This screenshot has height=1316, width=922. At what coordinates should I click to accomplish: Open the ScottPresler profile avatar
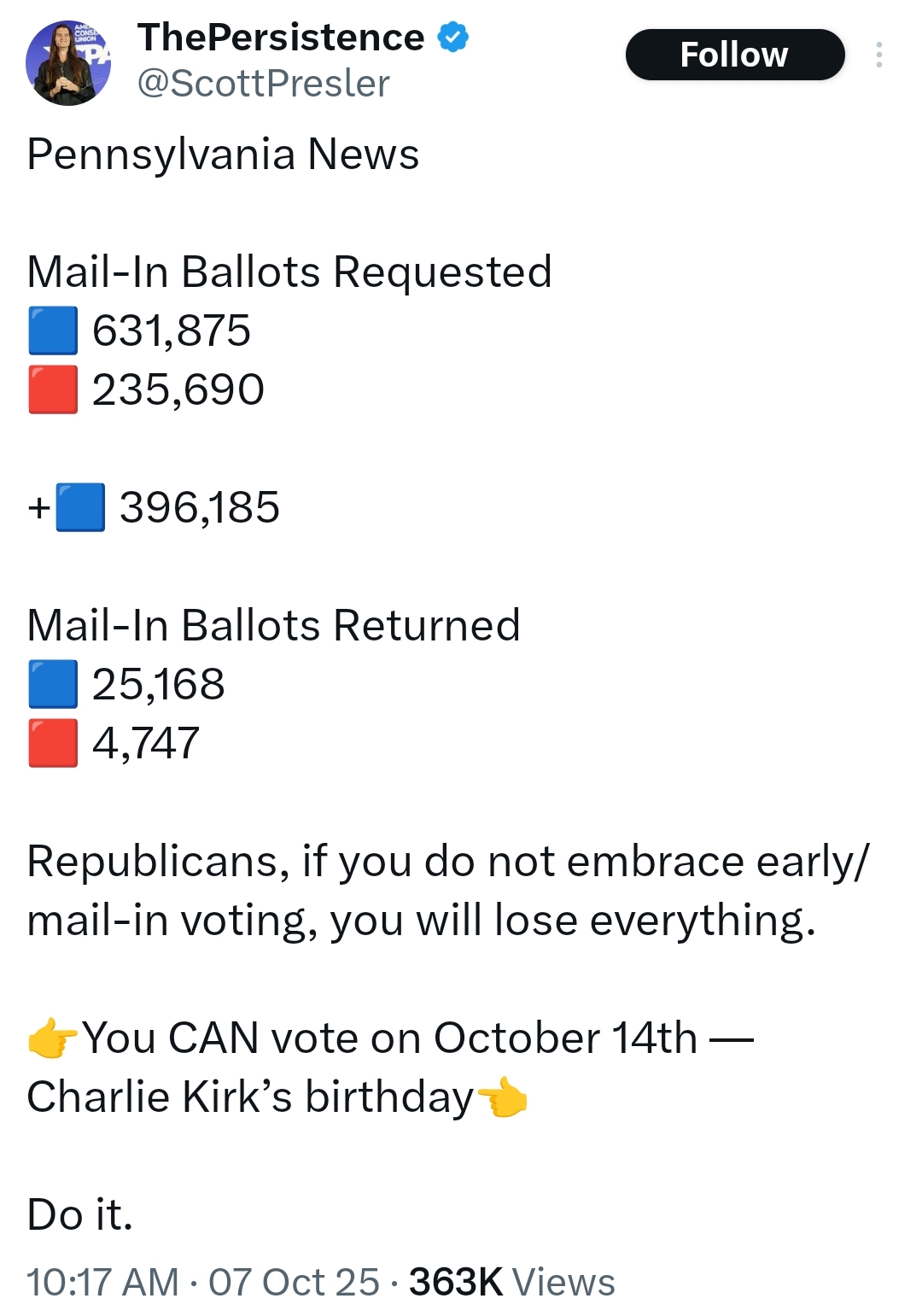(x=68, y=63)
